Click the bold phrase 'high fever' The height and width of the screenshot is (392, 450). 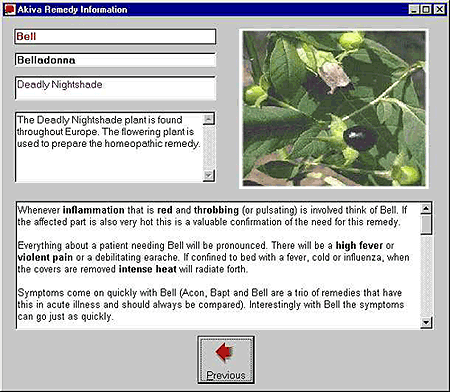(x=359, y=246)
